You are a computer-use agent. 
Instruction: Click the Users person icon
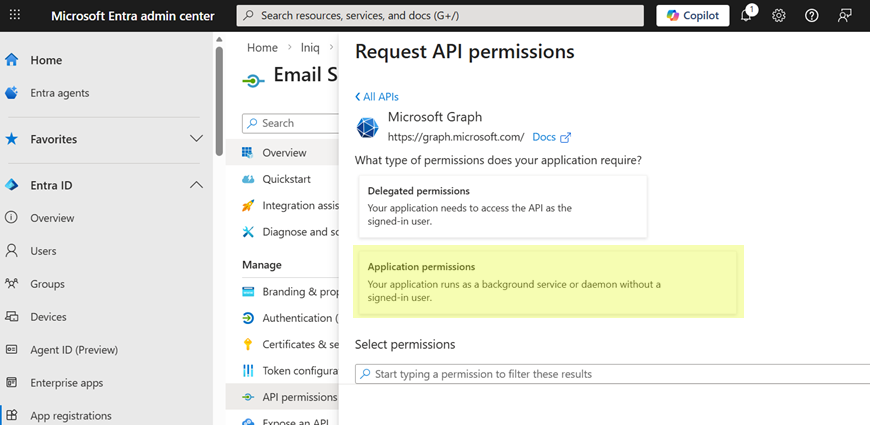click(11, 251)
